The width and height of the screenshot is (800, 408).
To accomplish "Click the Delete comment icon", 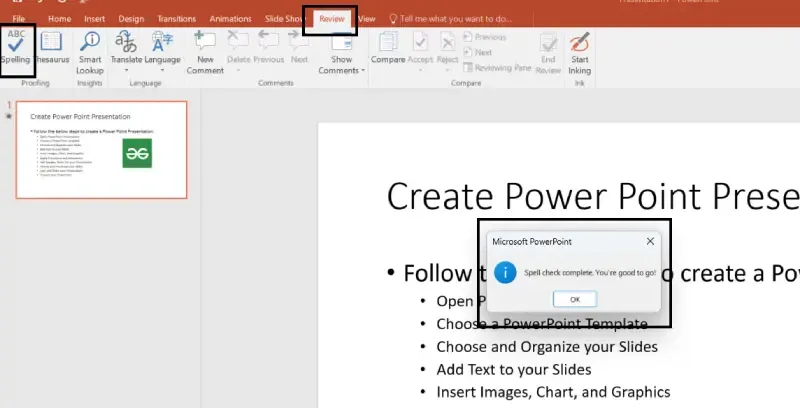I will (x=238, y=41).
